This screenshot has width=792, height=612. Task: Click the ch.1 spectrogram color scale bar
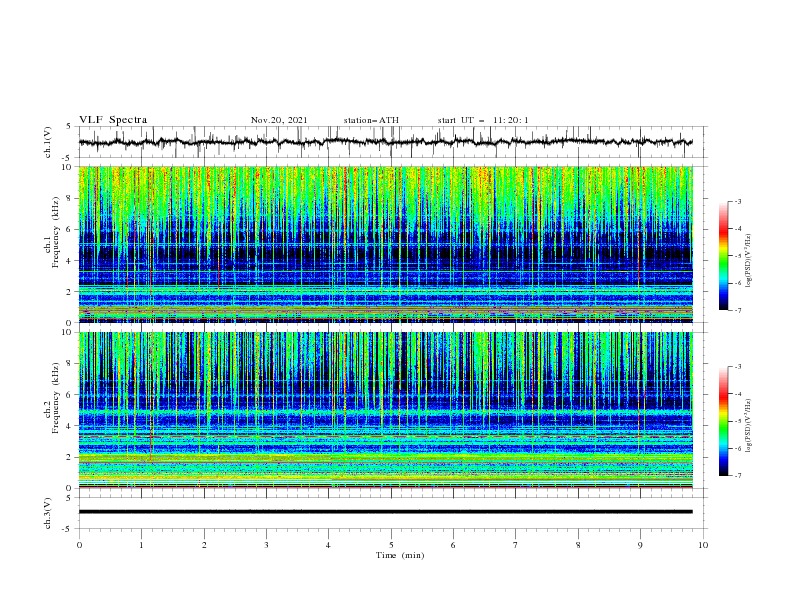coord(723,256)
